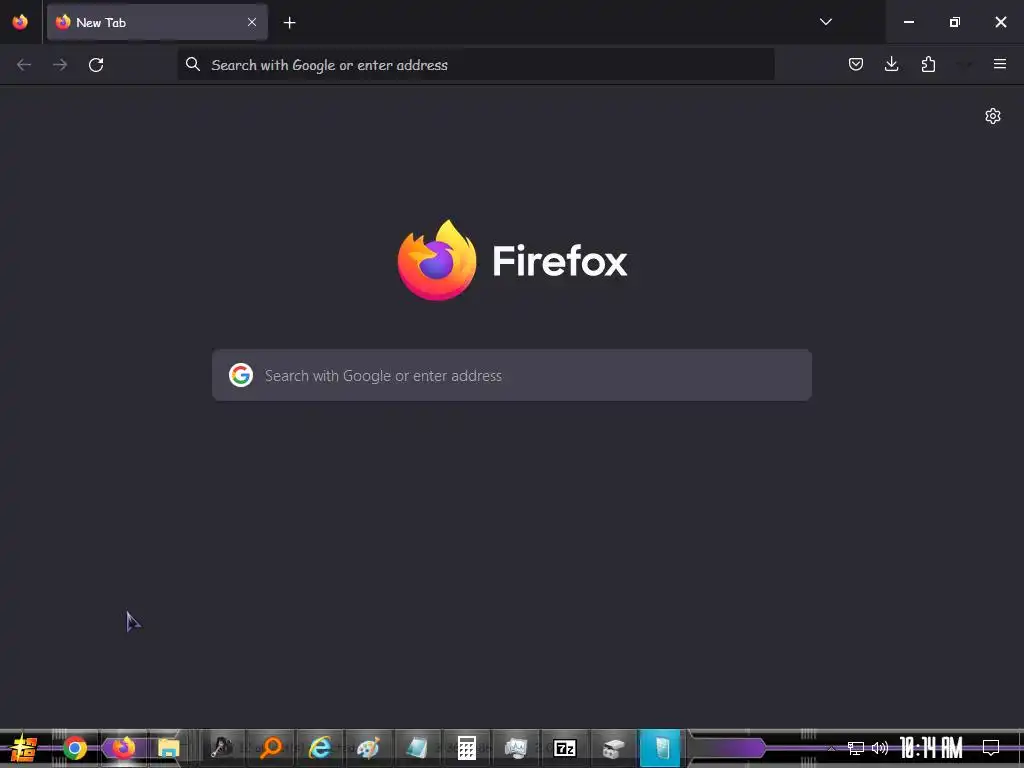Screen dimensions: 1024x768
Task: Open the volume control tray icon
Action: [x=880, y=748]
